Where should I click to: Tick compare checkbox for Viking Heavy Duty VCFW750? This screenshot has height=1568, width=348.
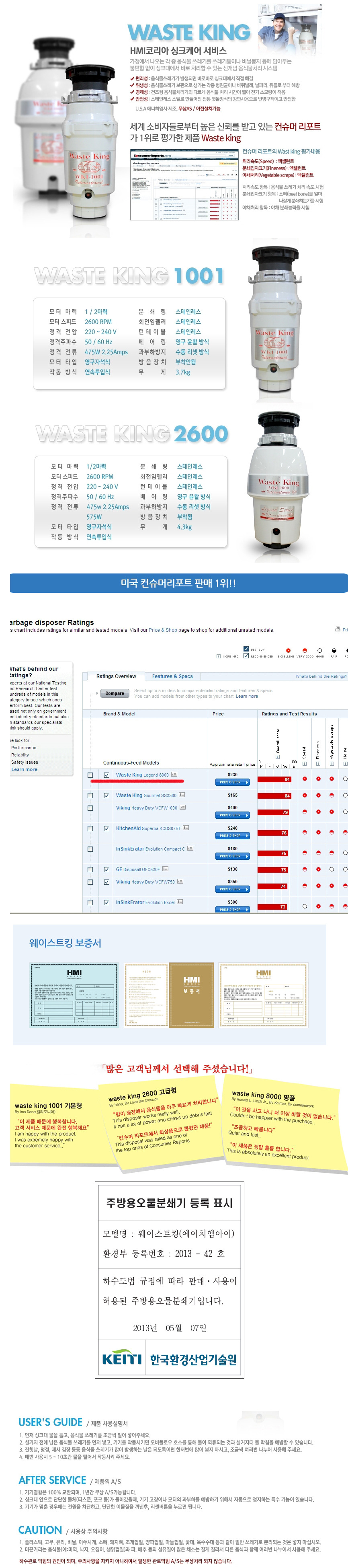(x=90, y=882)
